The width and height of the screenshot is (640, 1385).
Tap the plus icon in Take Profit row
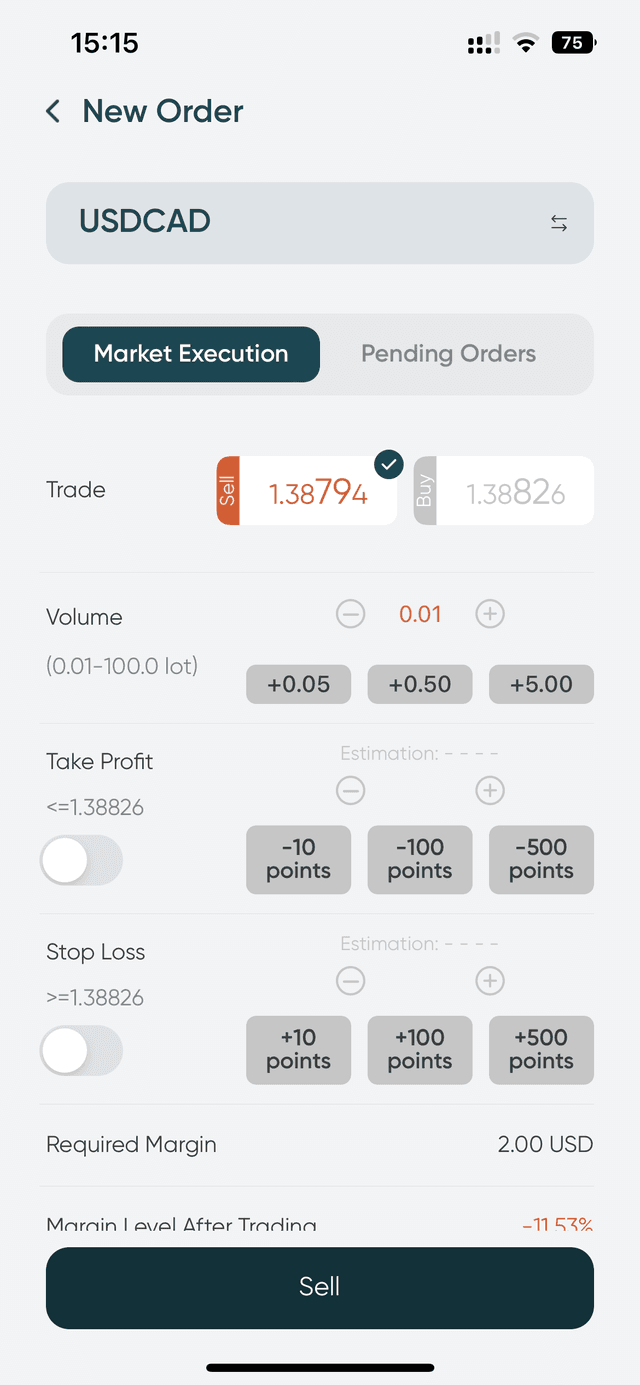coord(490,790)
